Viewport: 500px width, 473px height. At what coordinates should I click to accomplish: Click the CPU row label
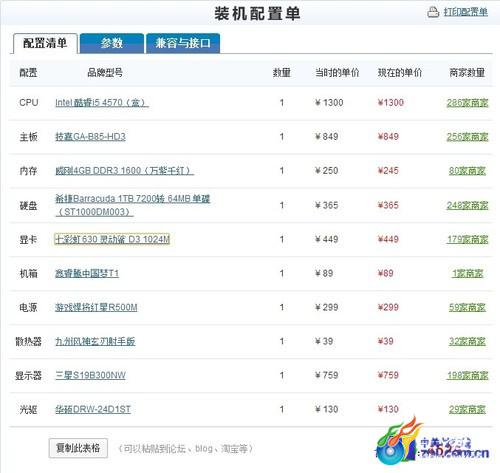pyautogui.click(x=29, y=103)
